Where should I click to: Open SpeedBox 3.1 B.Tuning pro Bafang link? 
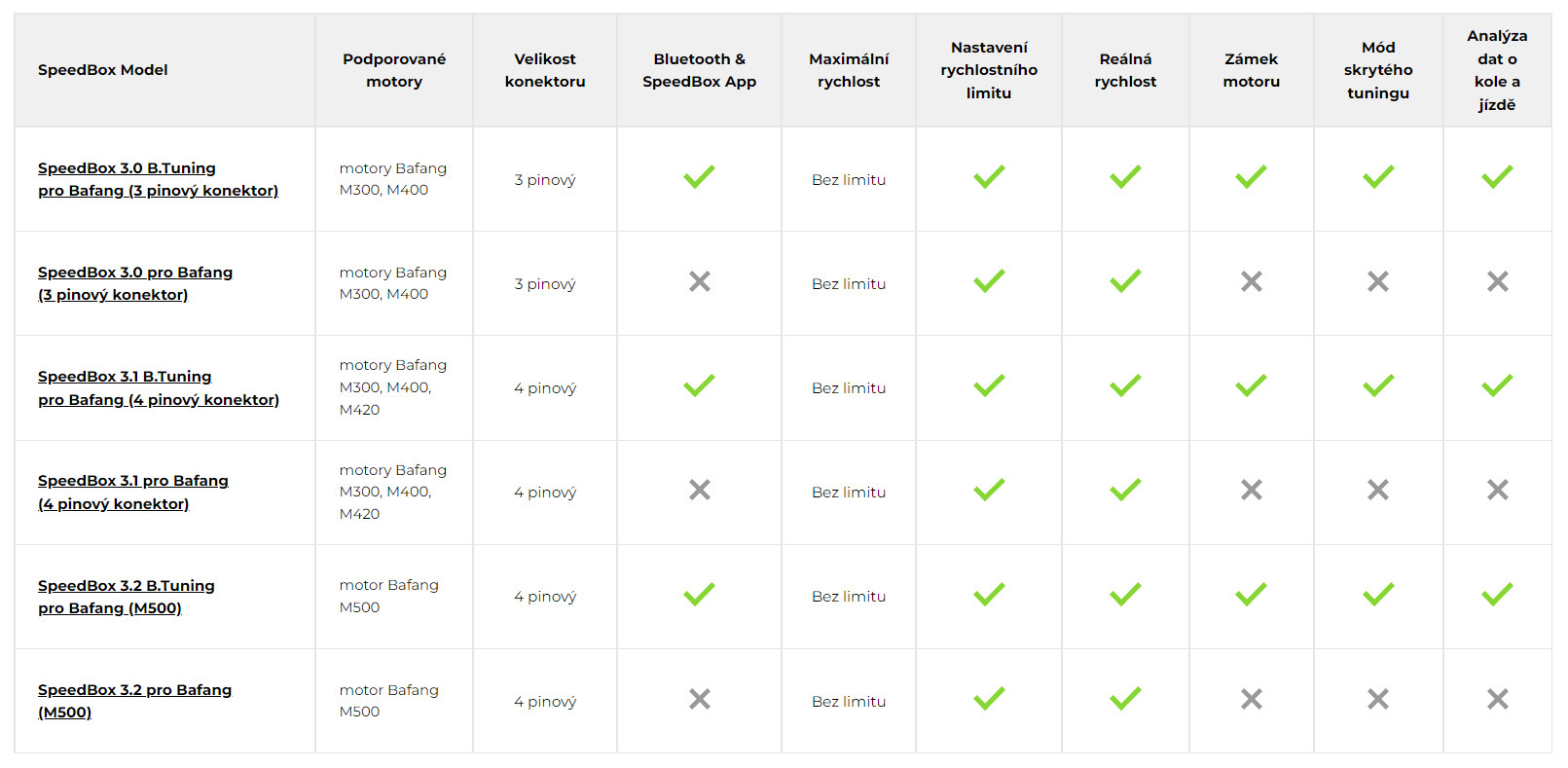[159, 387]
